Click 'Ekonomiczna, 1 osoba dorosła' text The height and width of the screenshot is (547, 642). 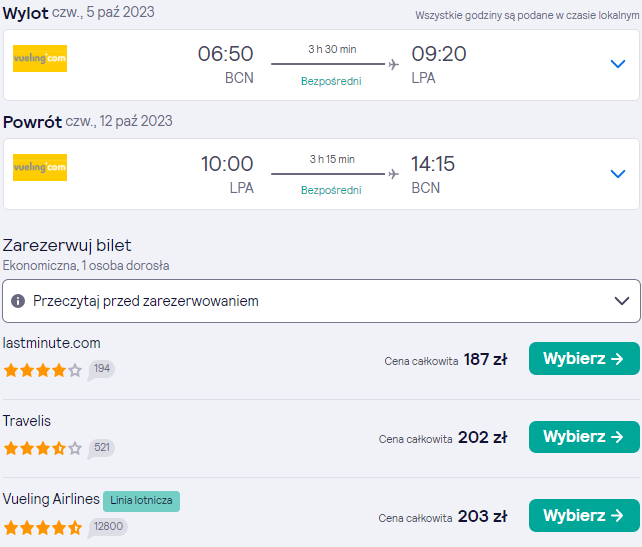pyautogui.click(x=86, y=266)
